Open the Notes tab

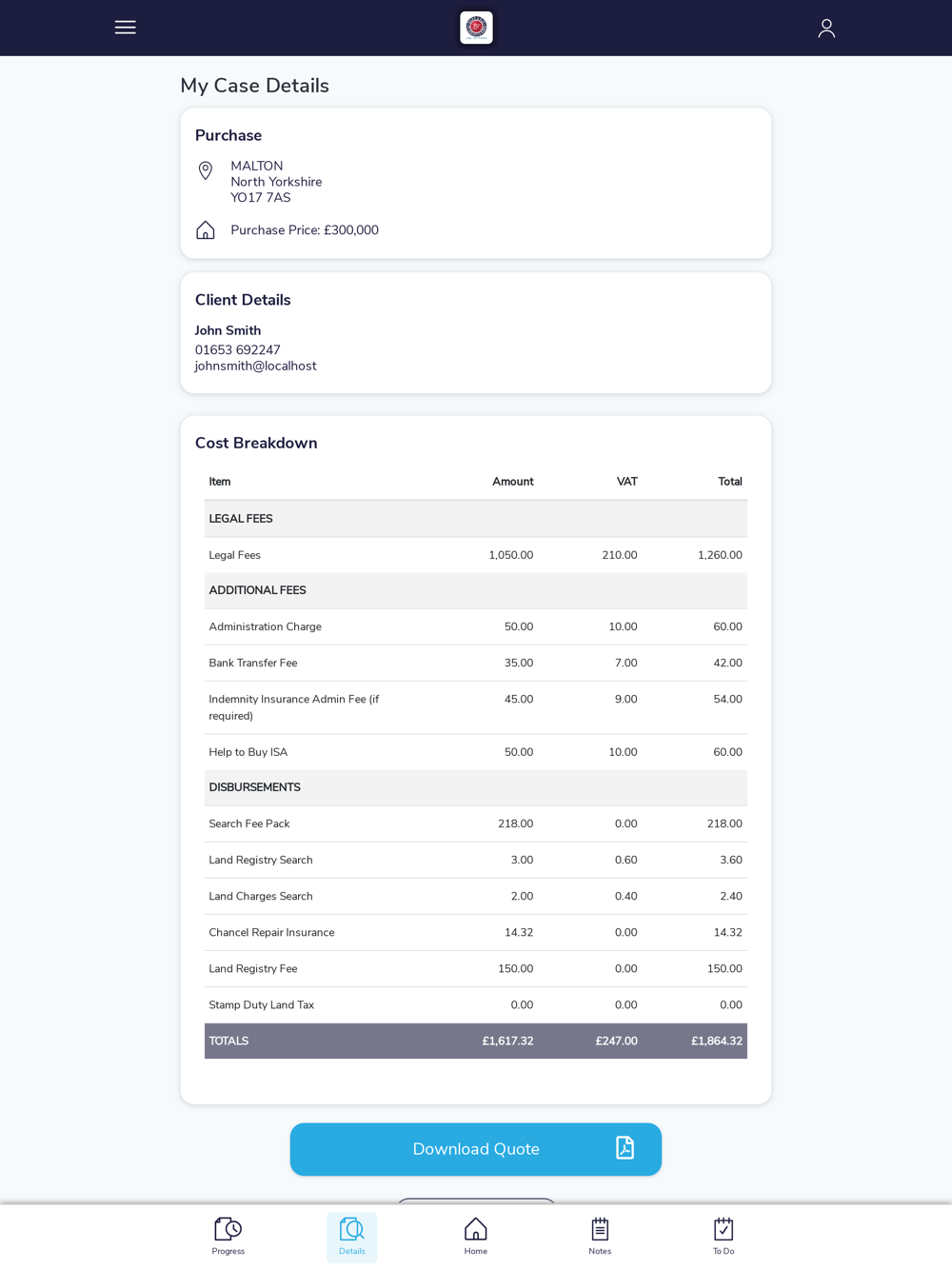point(600,1237)
